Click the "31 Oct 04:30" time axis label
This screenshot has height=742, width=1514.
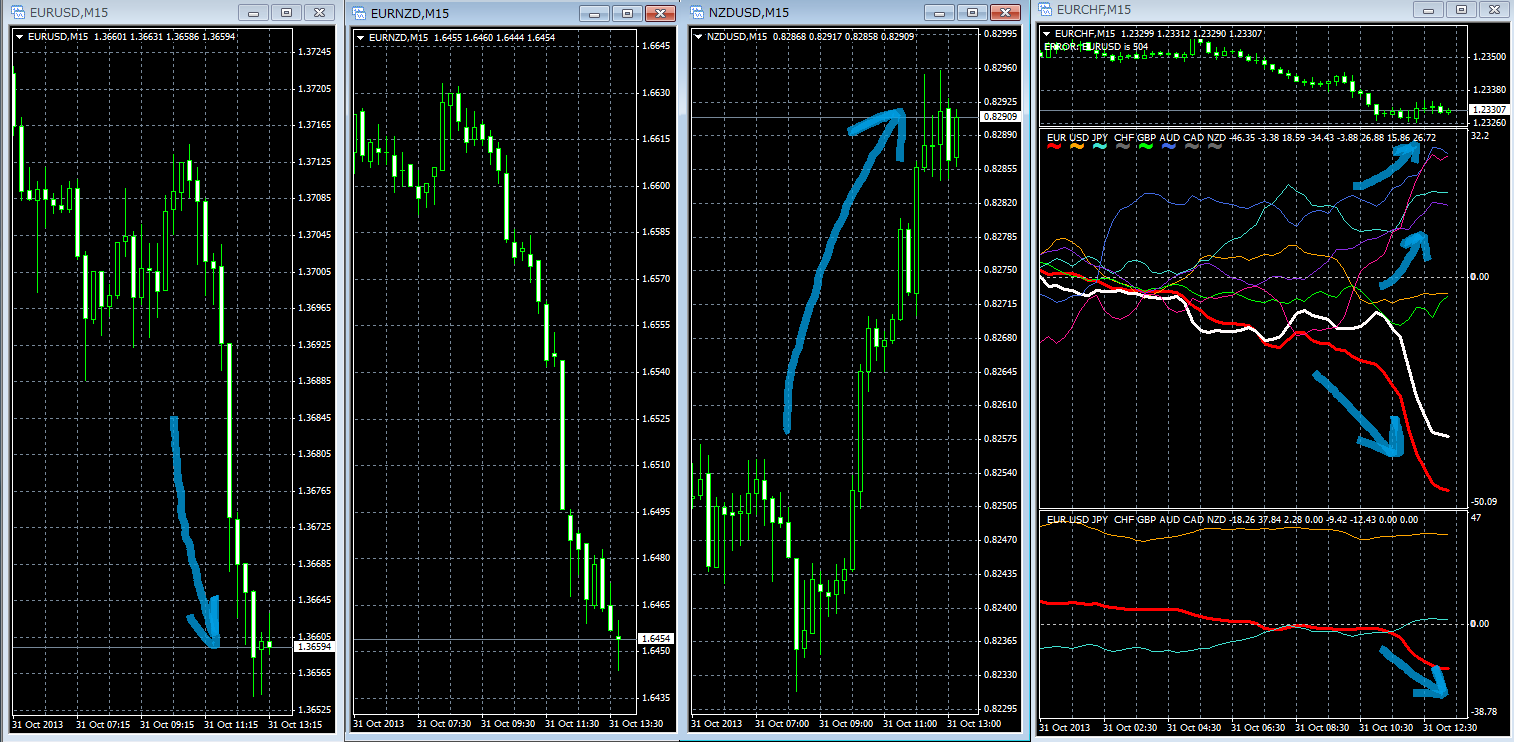[1192, 727]
